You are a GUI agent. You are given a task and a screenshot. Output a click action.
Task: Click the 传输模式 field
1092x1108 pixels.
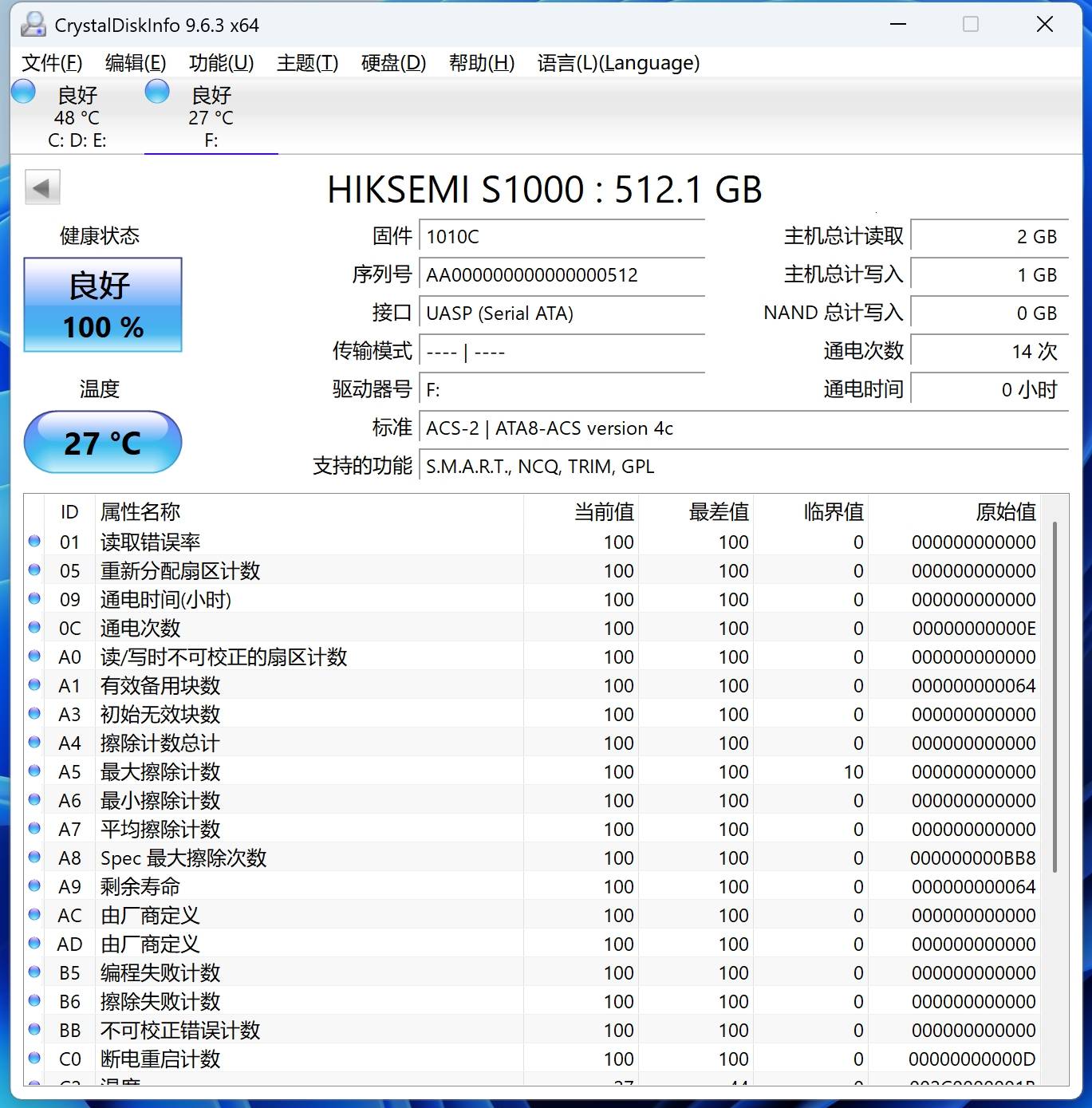[x=562, y=352]
